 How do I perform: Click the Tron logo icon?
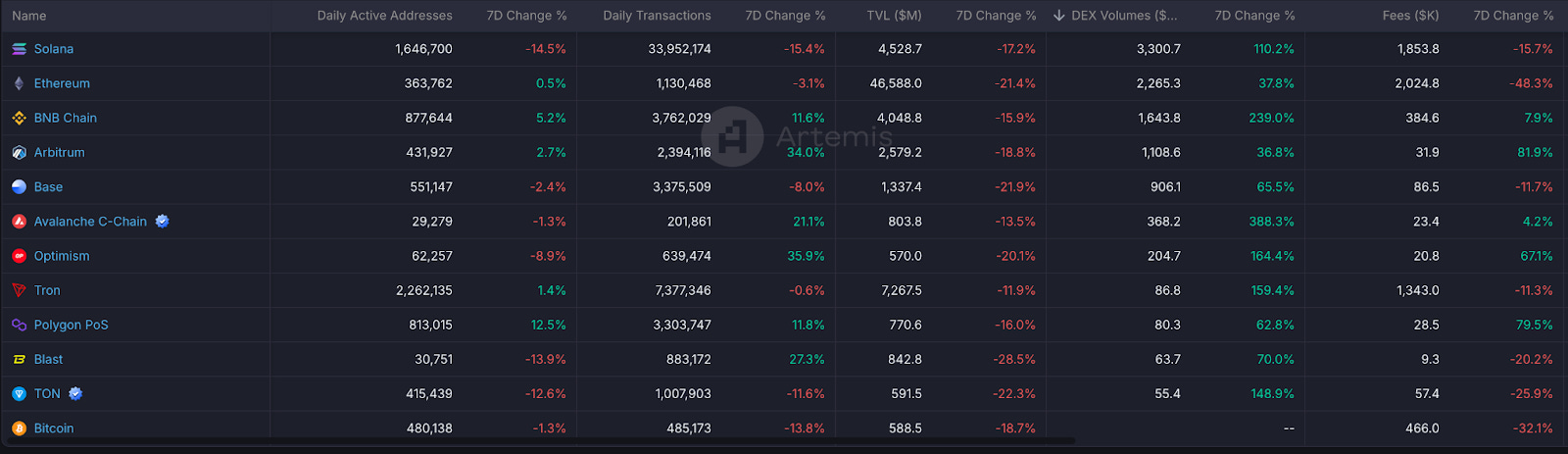coord(19,290)
